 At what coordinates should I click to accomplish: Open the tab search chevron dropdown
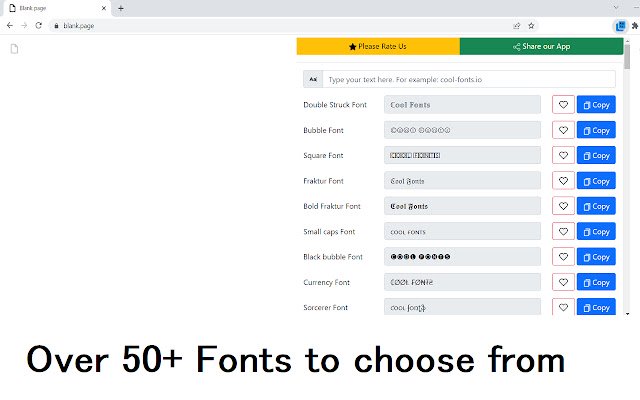pyautogui.click(x=616, y=8)
